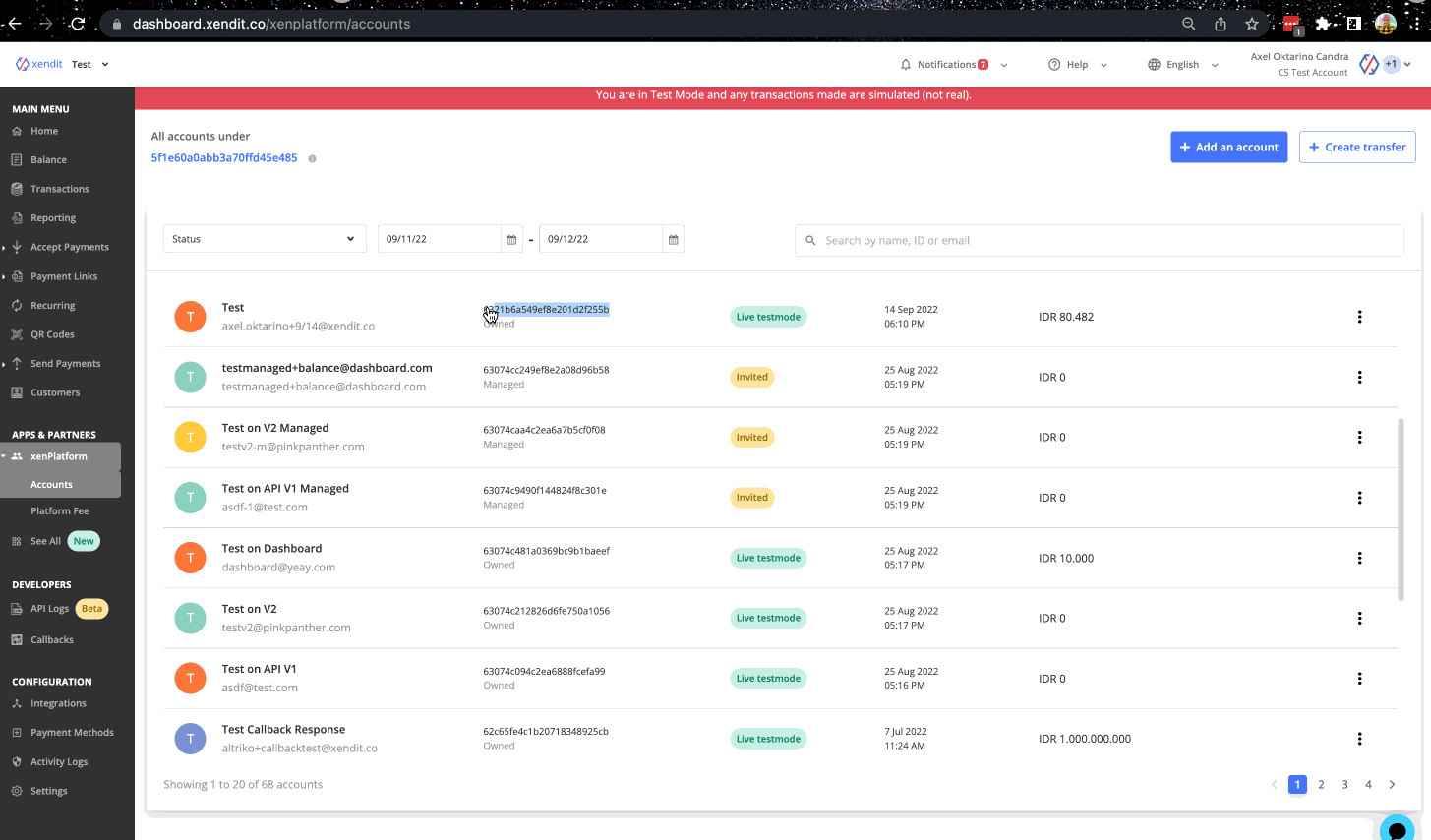Click the language globe icon
The height and width of the screenshot is (840, 1431).
pyautogui.click(x=1154, y=65)
